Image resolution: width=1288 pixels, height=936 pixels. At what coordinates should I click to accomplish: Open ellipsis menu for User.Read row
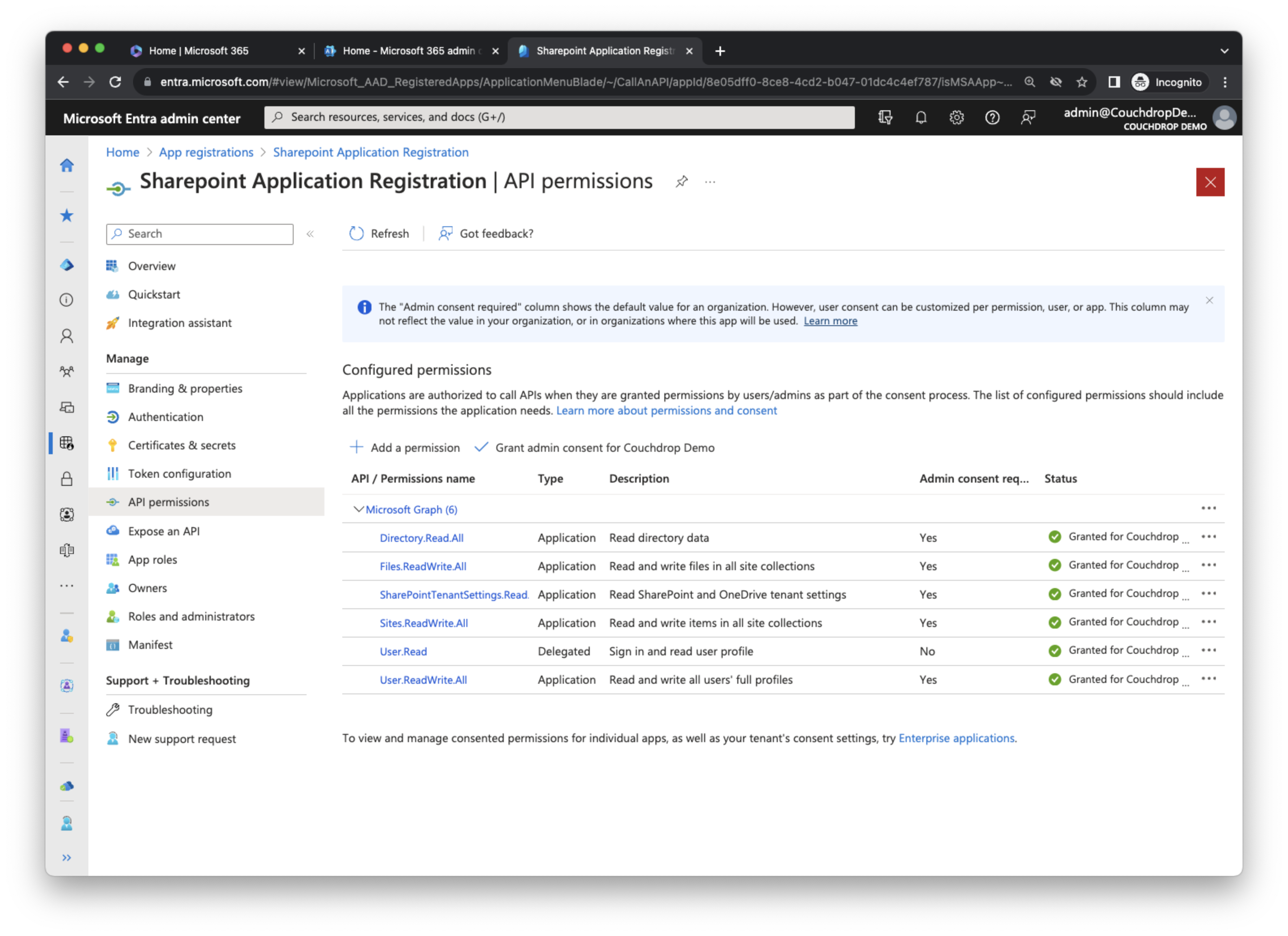(x=1209, y=650)
